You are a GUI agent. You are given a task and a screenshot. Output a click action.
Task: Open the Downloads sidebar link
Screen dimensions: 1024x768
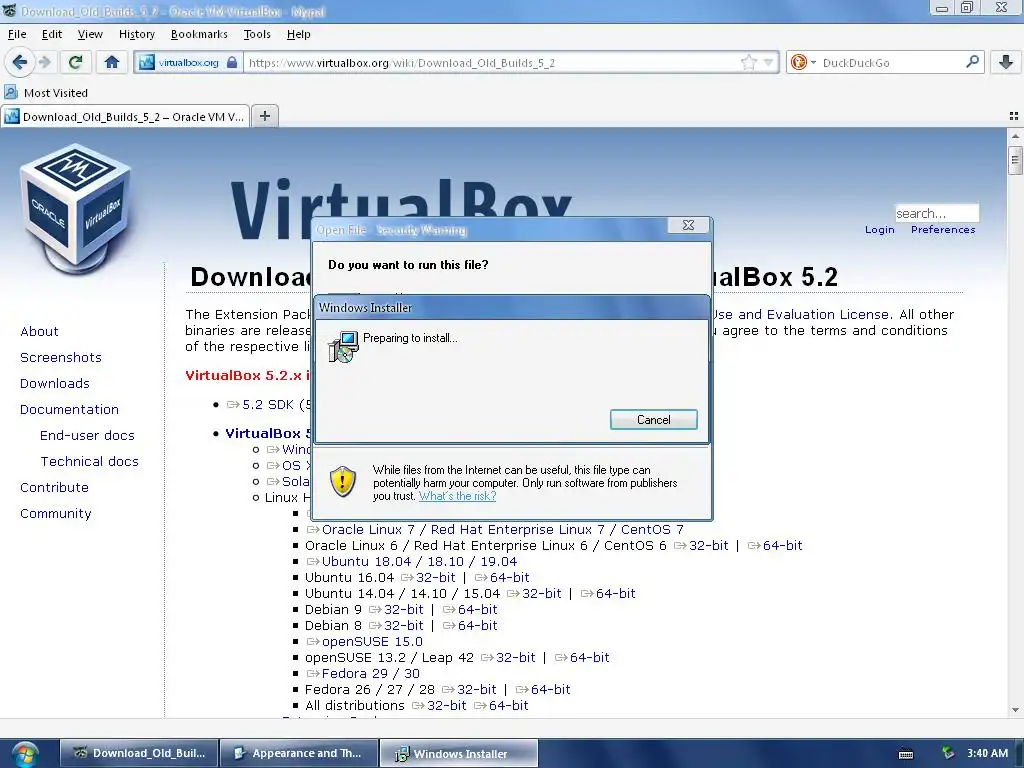tap(55, 383)
